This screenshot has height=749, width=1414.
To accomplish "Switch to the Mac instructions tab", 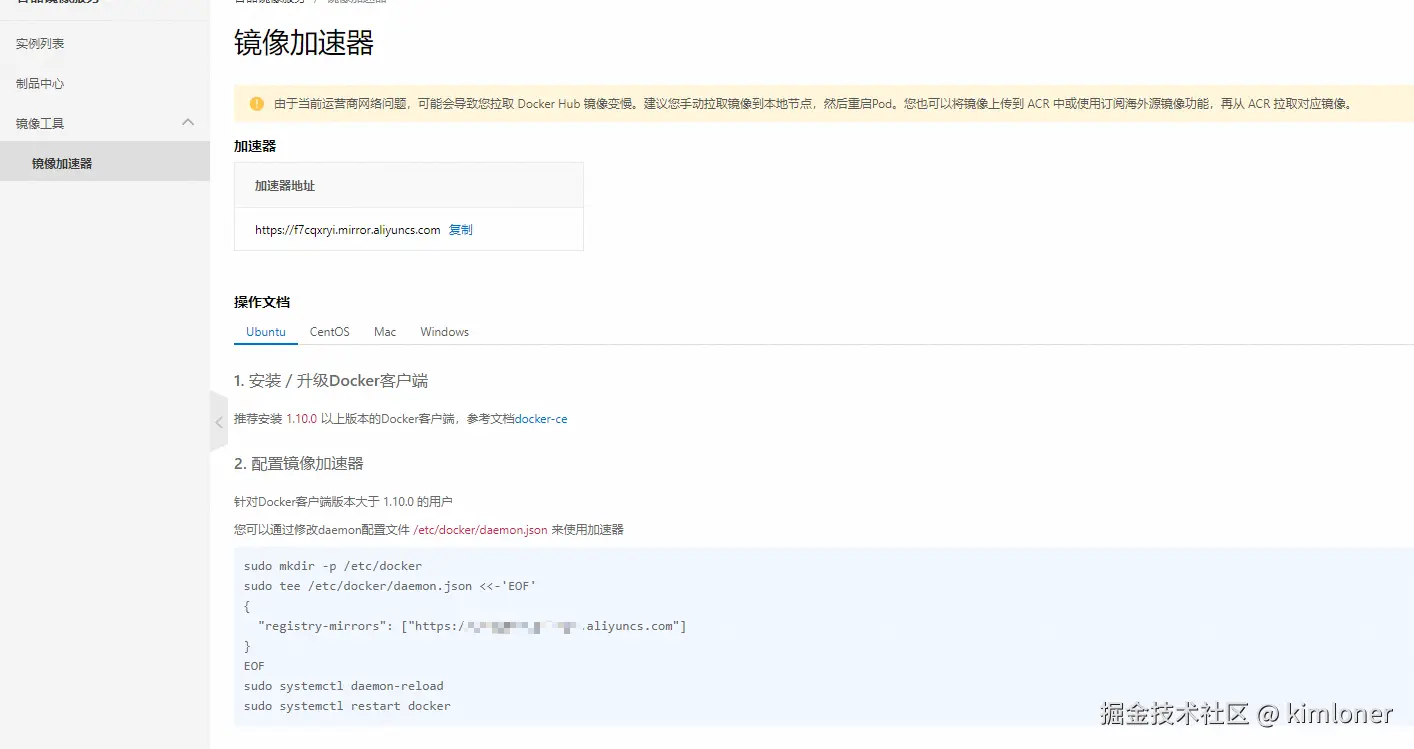I will click(x=384, y=331).
